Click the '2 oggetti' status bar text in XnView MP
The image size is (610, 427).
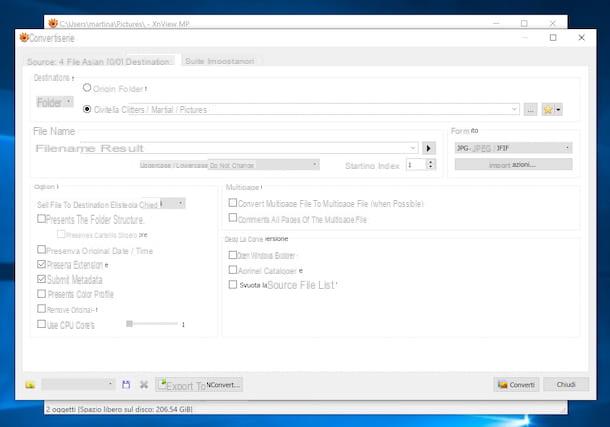pos(119,409)
